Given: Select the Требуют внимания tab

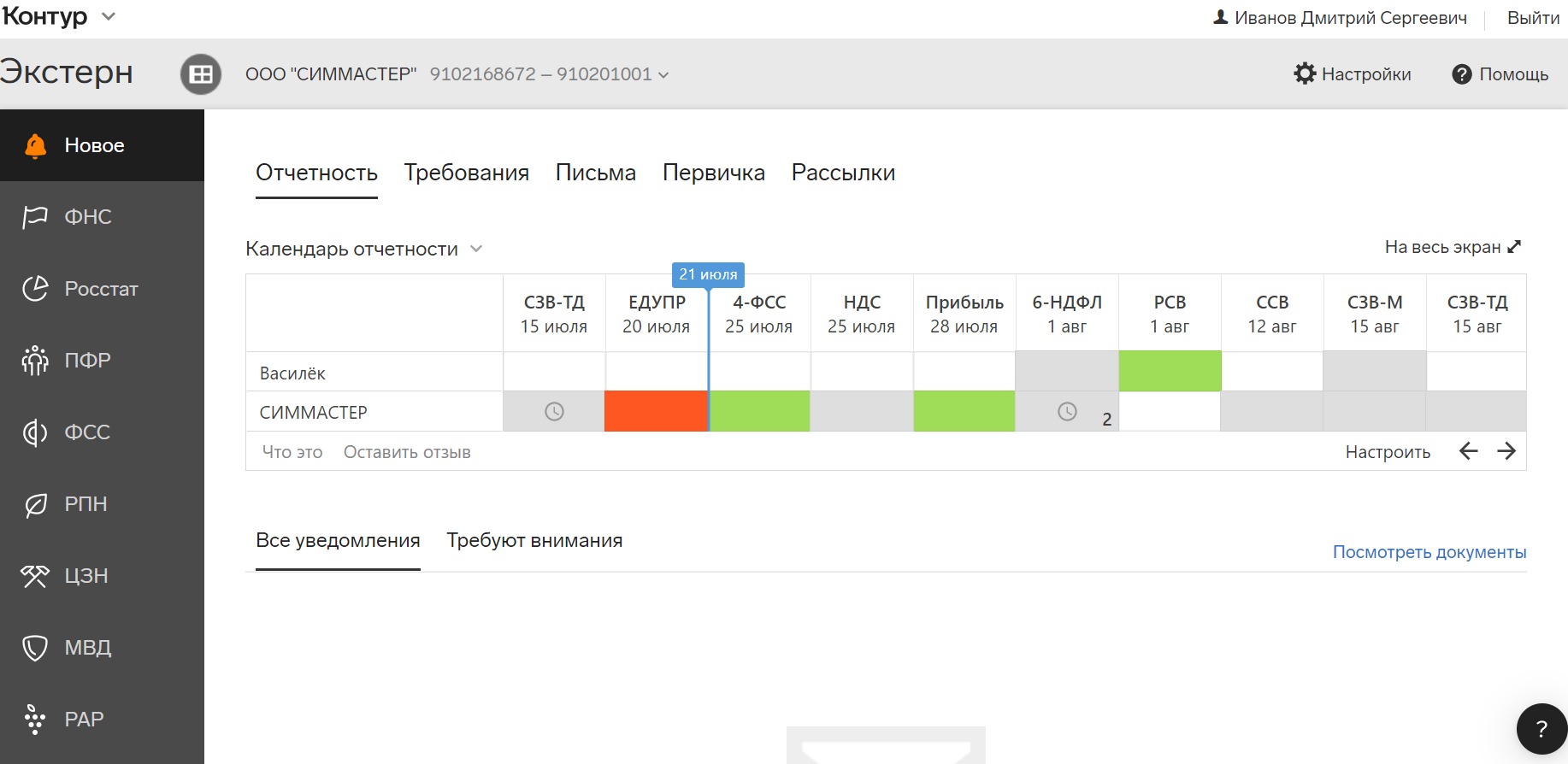Looking at the screenshot, I should [534, 540].
